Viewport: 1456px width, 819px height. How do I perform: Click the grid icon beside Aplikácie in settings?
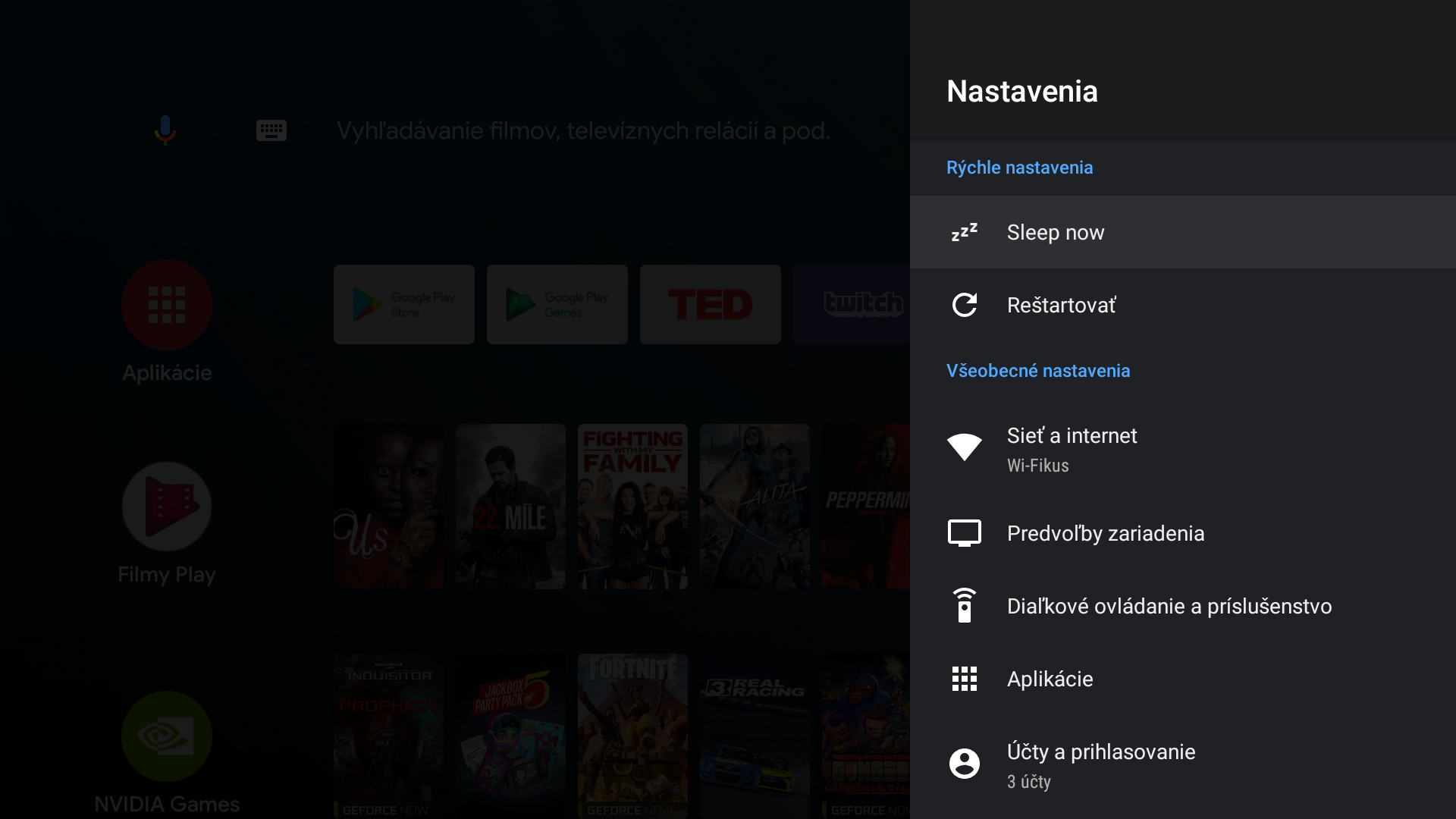pyautogui.click(x=965, y=679)
